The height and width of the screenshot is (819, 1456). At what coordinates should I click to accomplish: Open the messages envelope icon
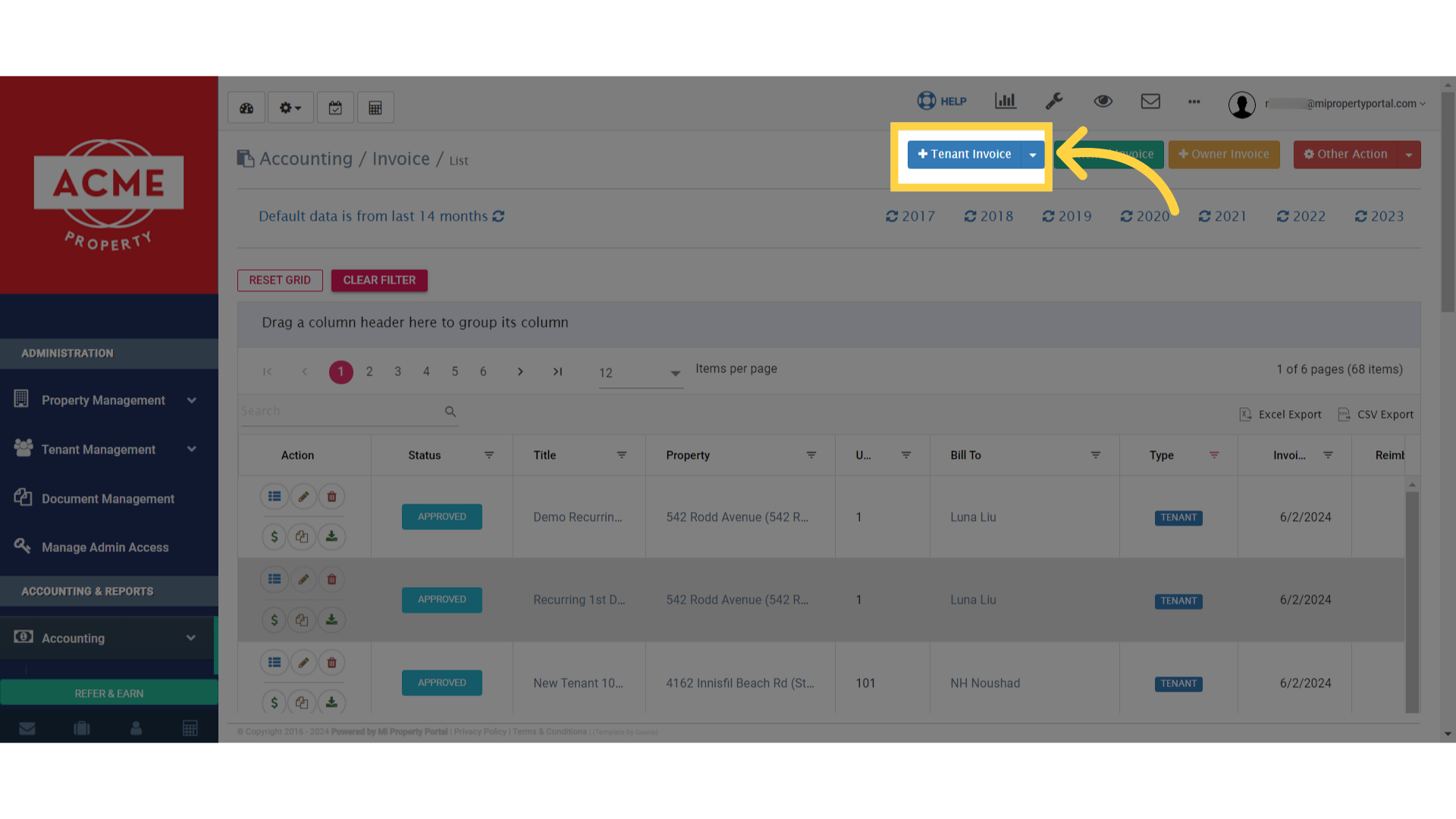point(1150,100)
